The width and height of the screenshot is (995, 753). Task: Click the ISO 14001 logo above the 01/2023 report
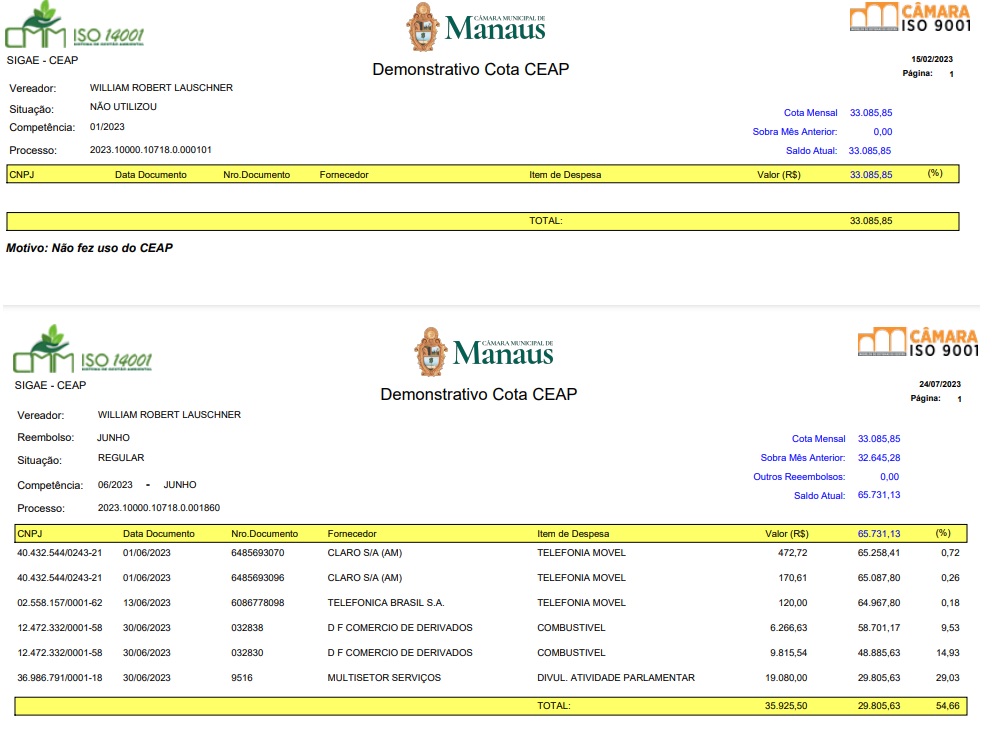pos(74,26)
